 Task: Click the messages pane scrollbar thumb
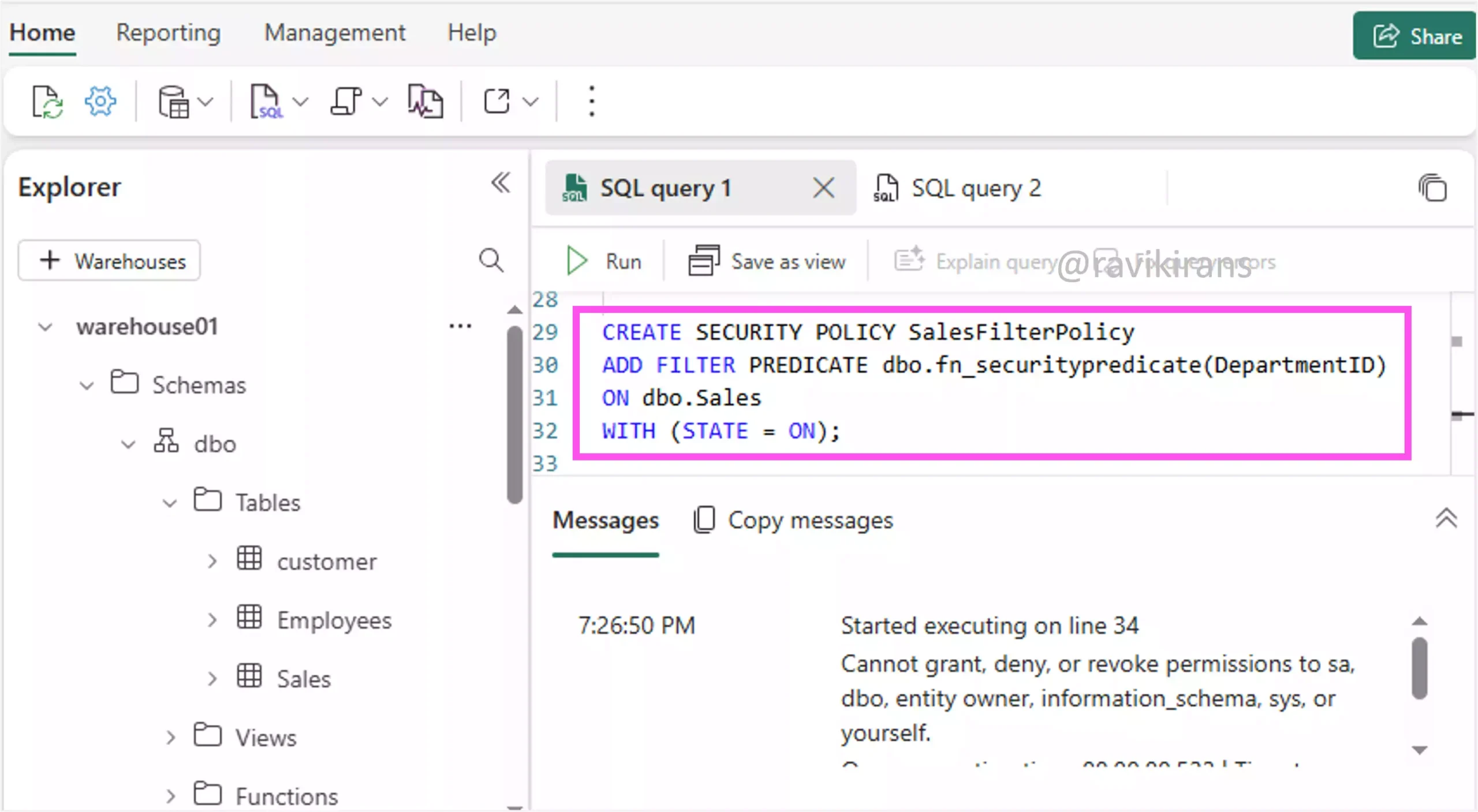point(1420,668)
